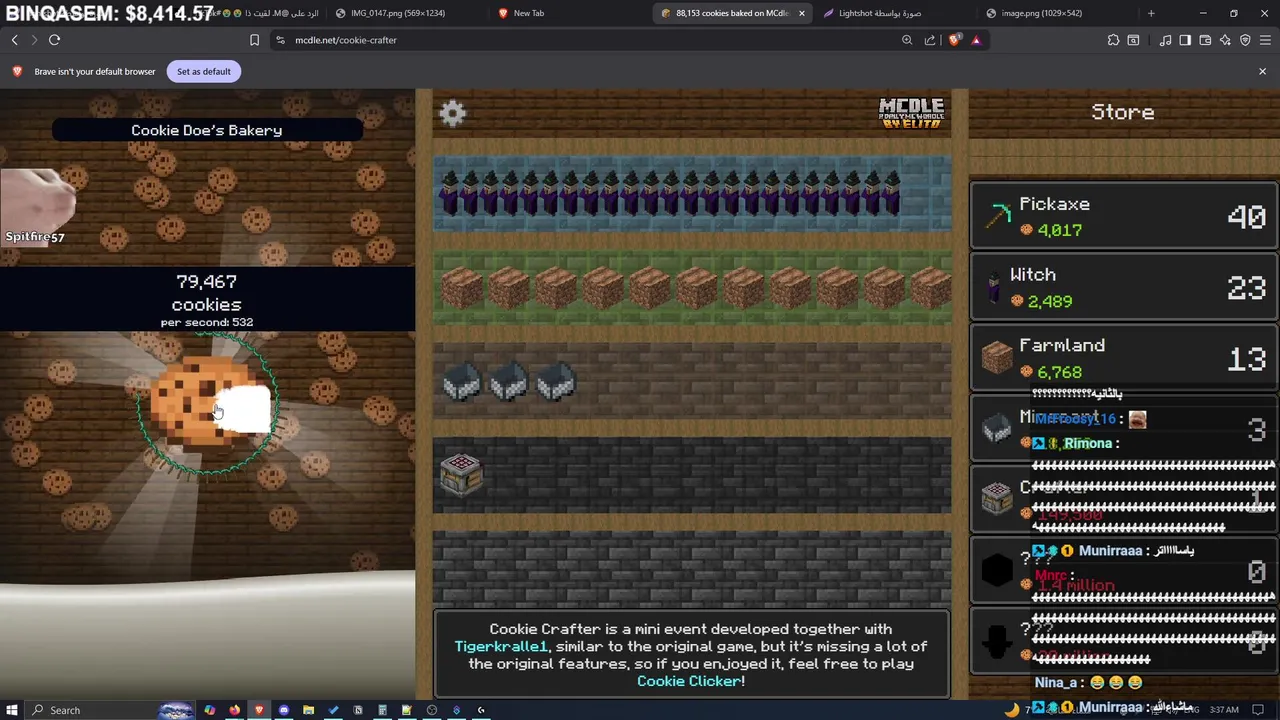Click the first minecart in building row
The width and height of the screenshot is (1280, 720).
pos(461,381)
